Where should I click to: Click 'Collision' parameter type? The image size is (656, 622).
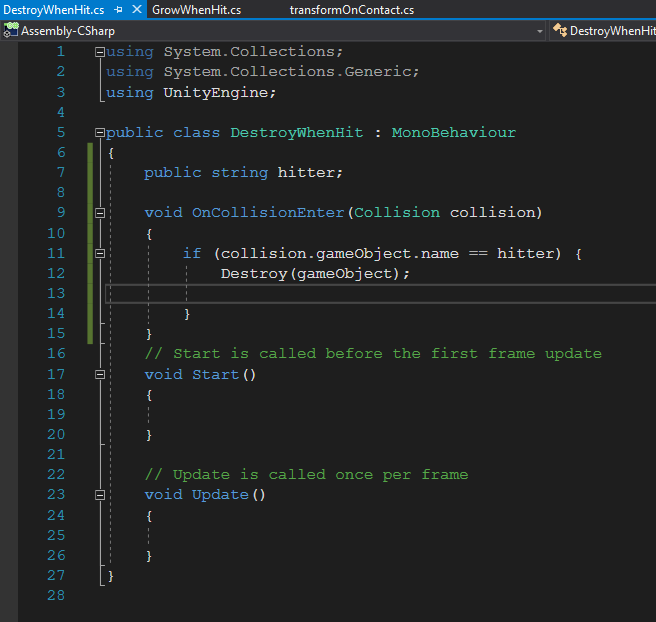point(397,212)
